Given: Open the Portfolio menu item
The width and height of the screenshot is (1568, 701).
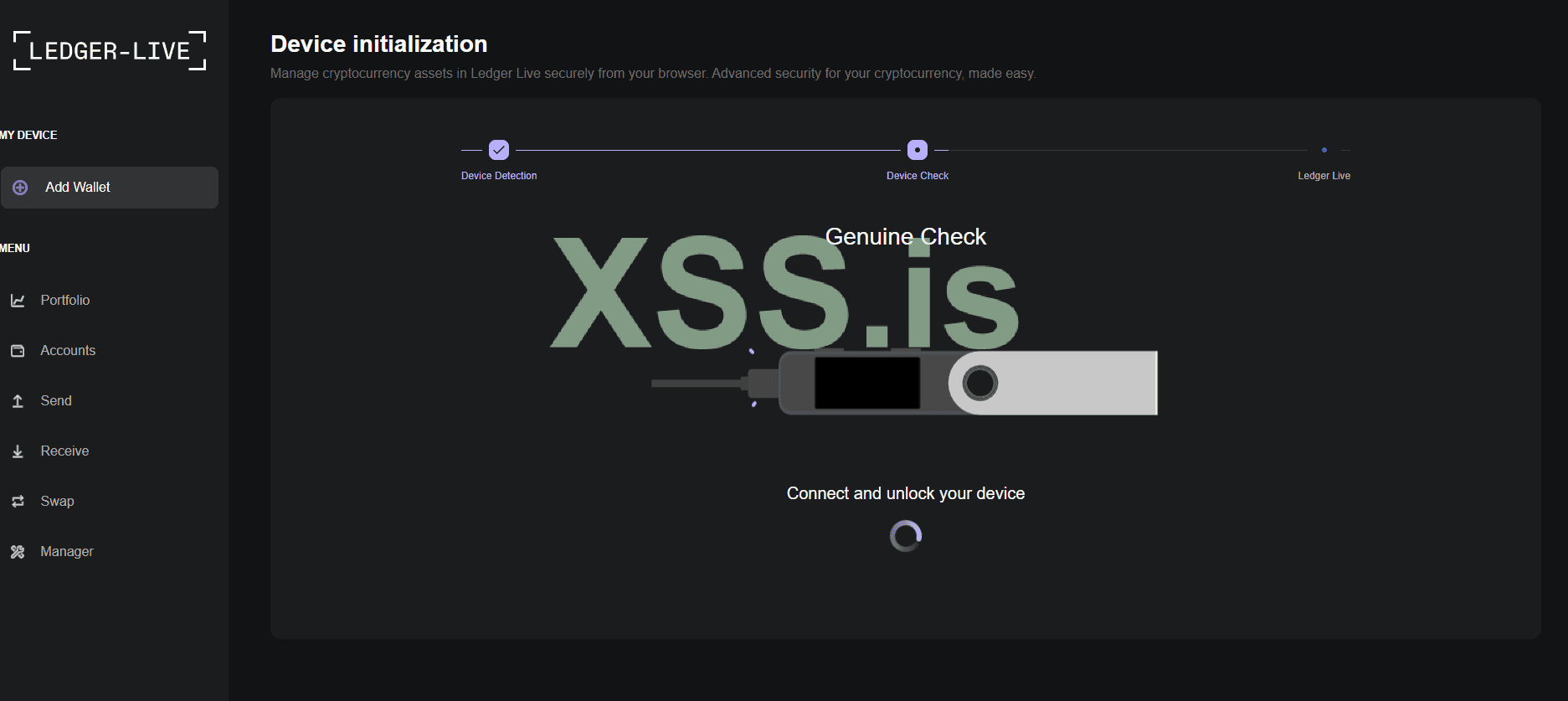Looking at the screenshot, I should 65,301.
